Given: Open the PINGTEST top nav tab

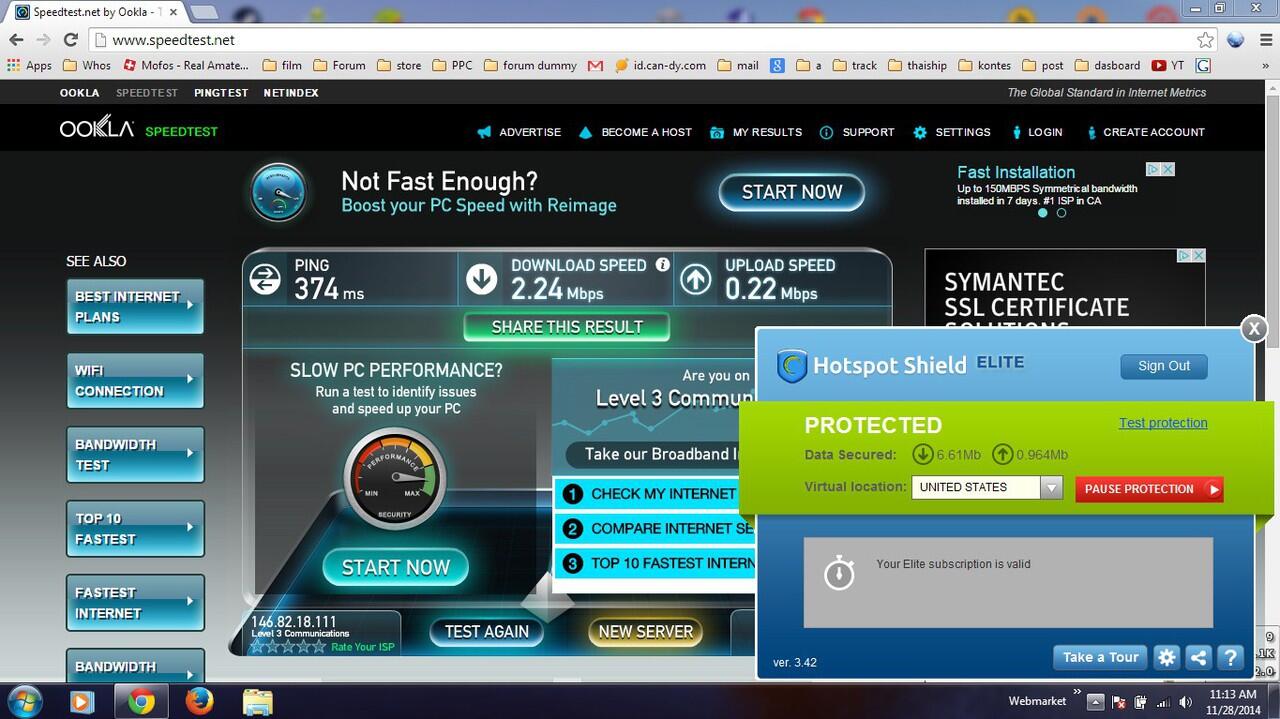Looking at the screenshot, I should click(x=221, y=93).
